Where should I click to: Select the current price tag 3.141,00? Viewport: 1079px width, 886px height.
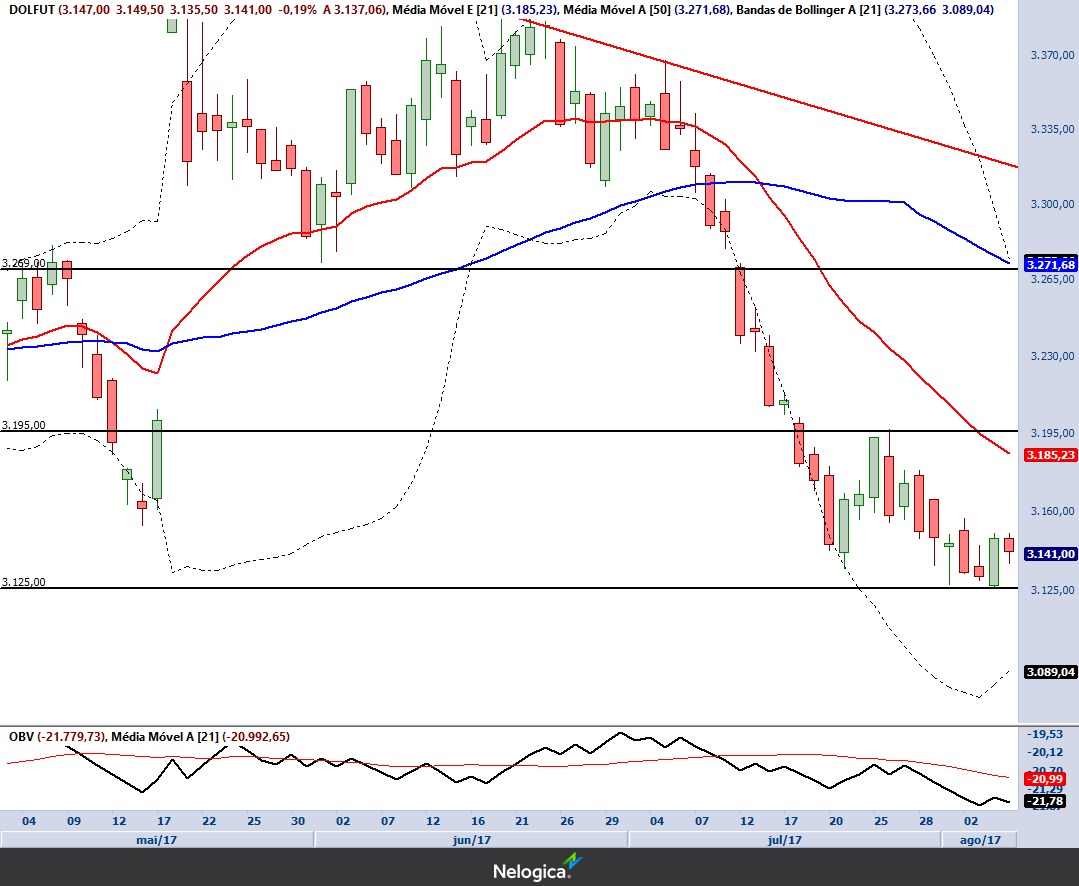click(1050, 554)
